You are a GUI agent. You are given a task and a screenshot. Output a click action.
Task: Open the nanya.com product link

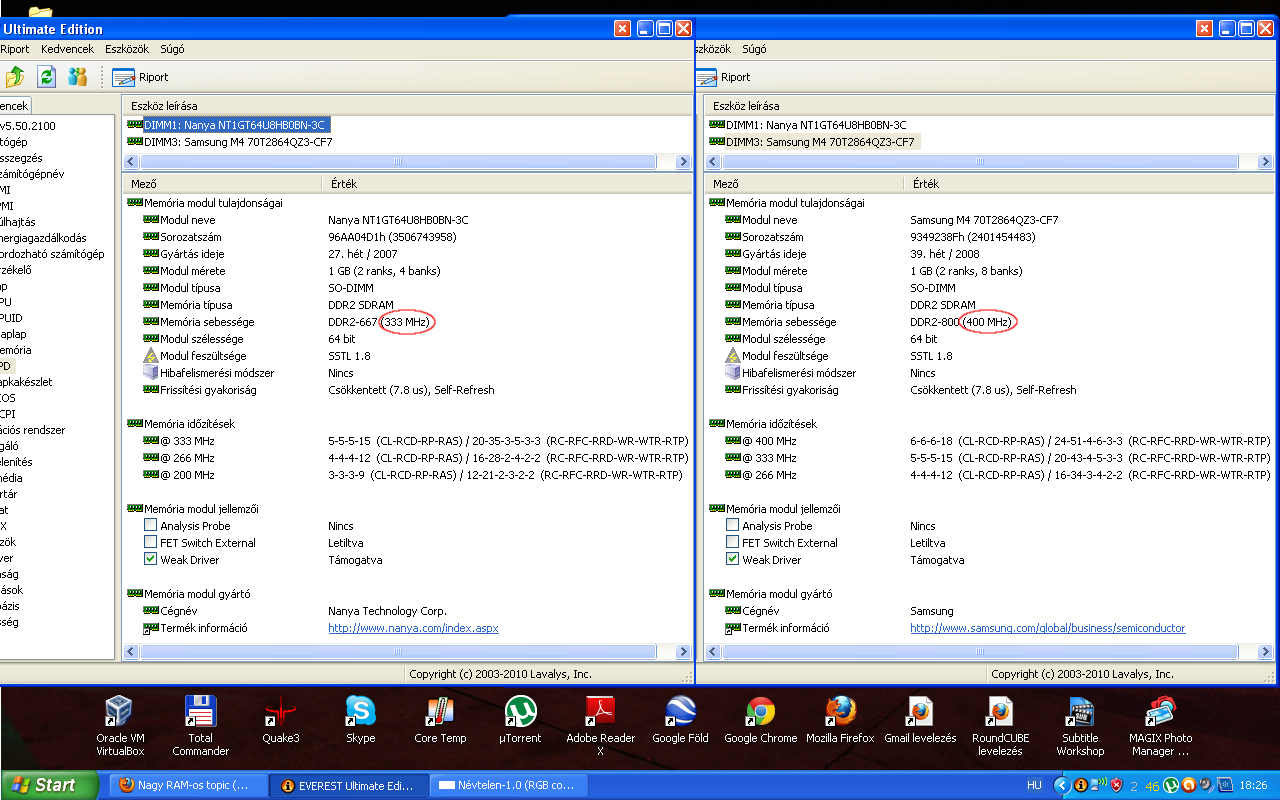click(x=413, y=628)
